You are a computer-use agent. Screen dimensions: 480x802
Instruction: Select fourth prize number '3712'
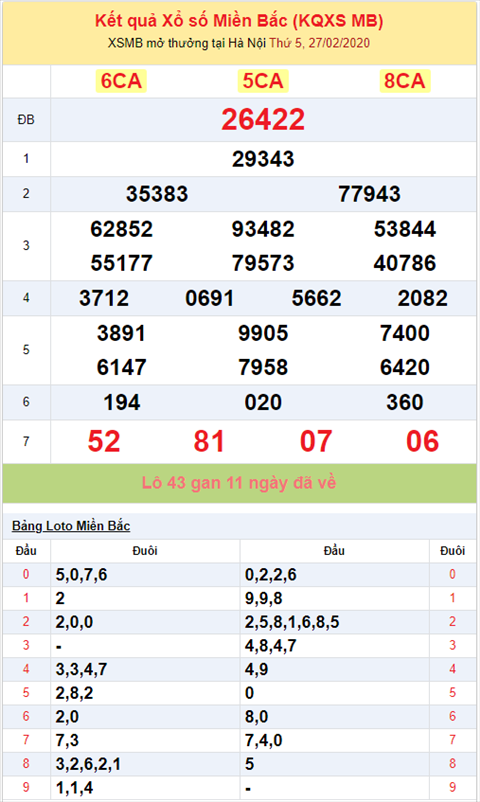pos(104,298)
